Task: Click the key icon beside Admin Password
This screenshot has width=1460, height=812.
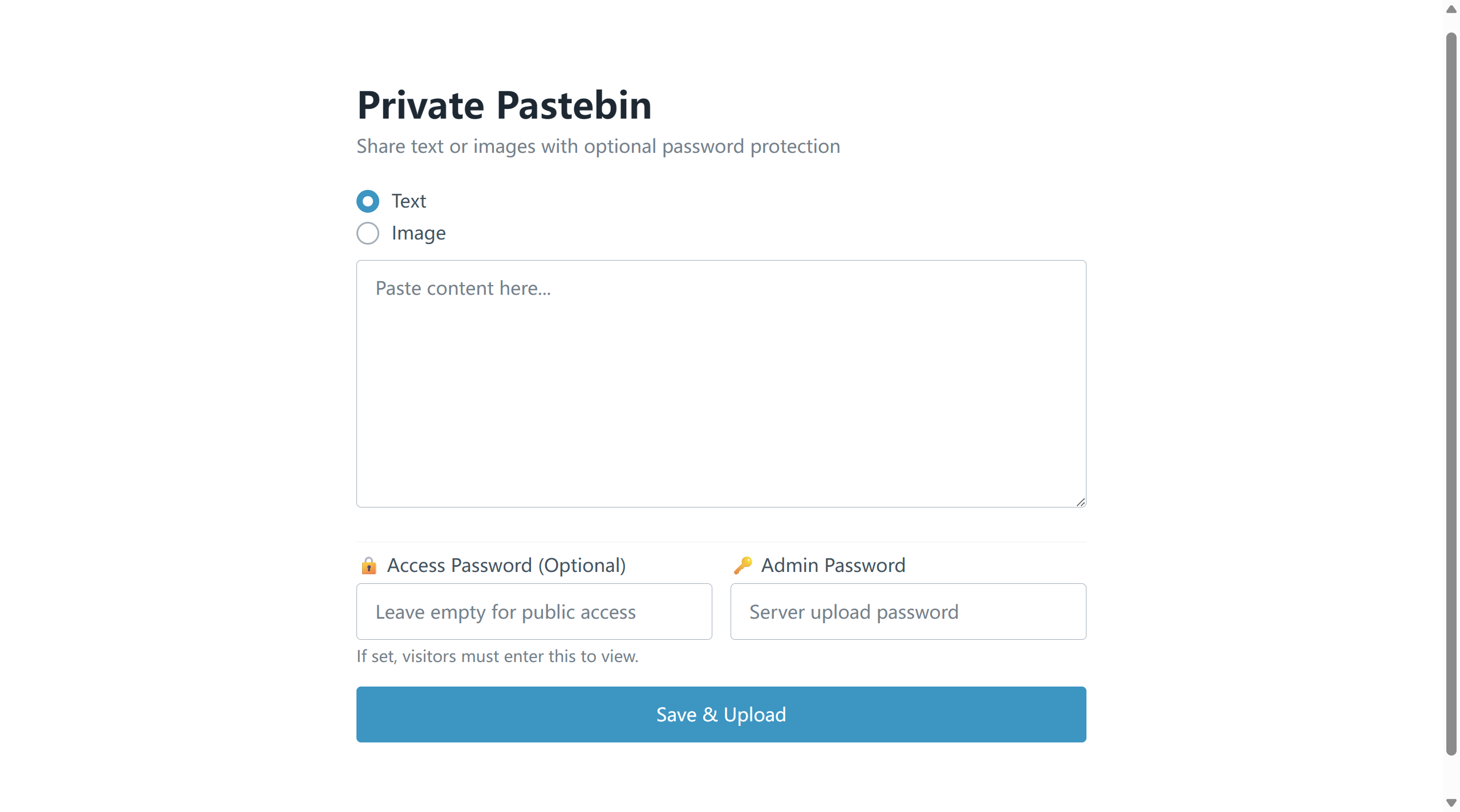Action: tap(743, 565)
